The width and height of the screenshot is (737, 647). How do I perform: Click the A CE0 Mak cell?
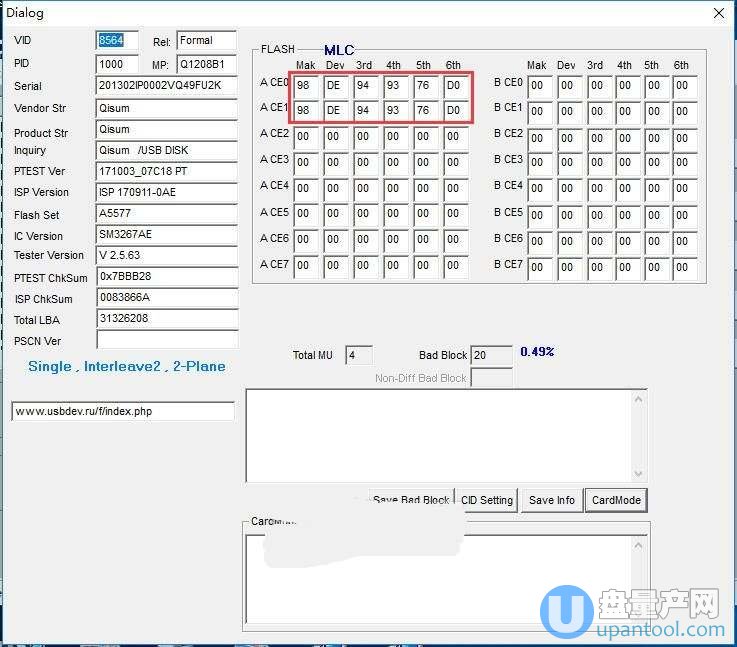(306, 85)
